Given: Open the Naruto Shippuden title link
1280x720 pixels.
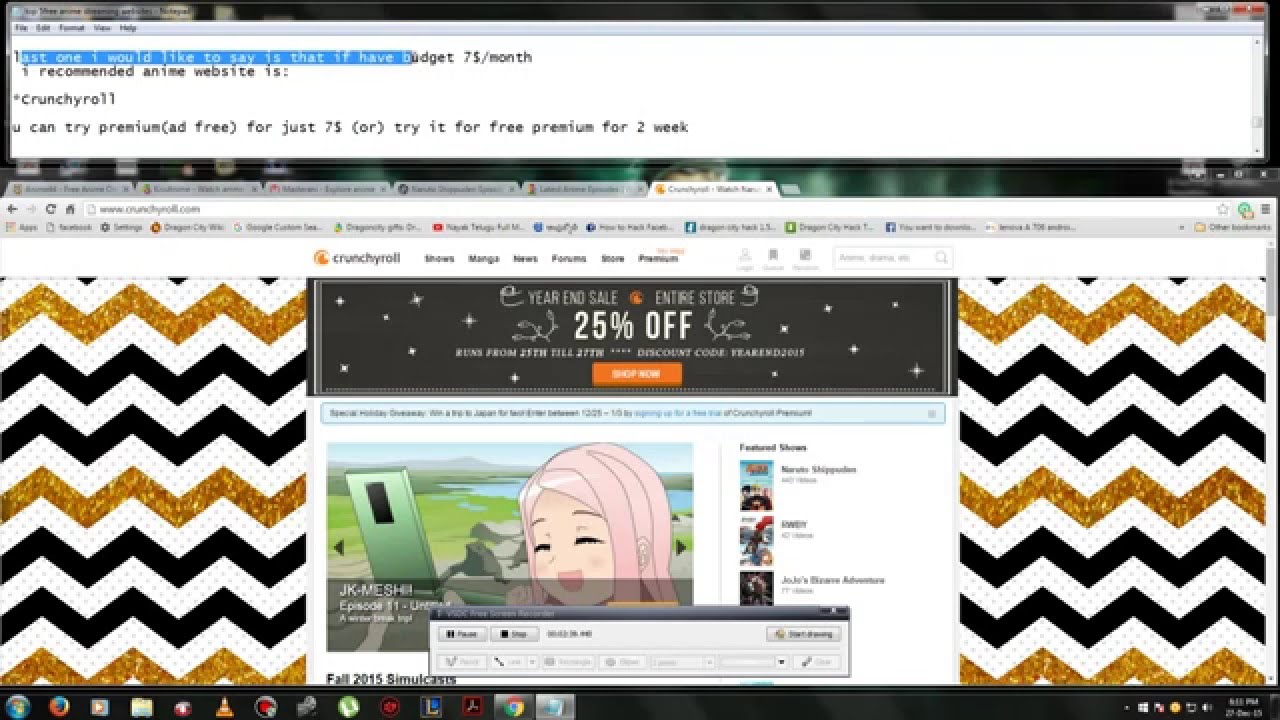Looking at the screenshot, I should [818, 469].
